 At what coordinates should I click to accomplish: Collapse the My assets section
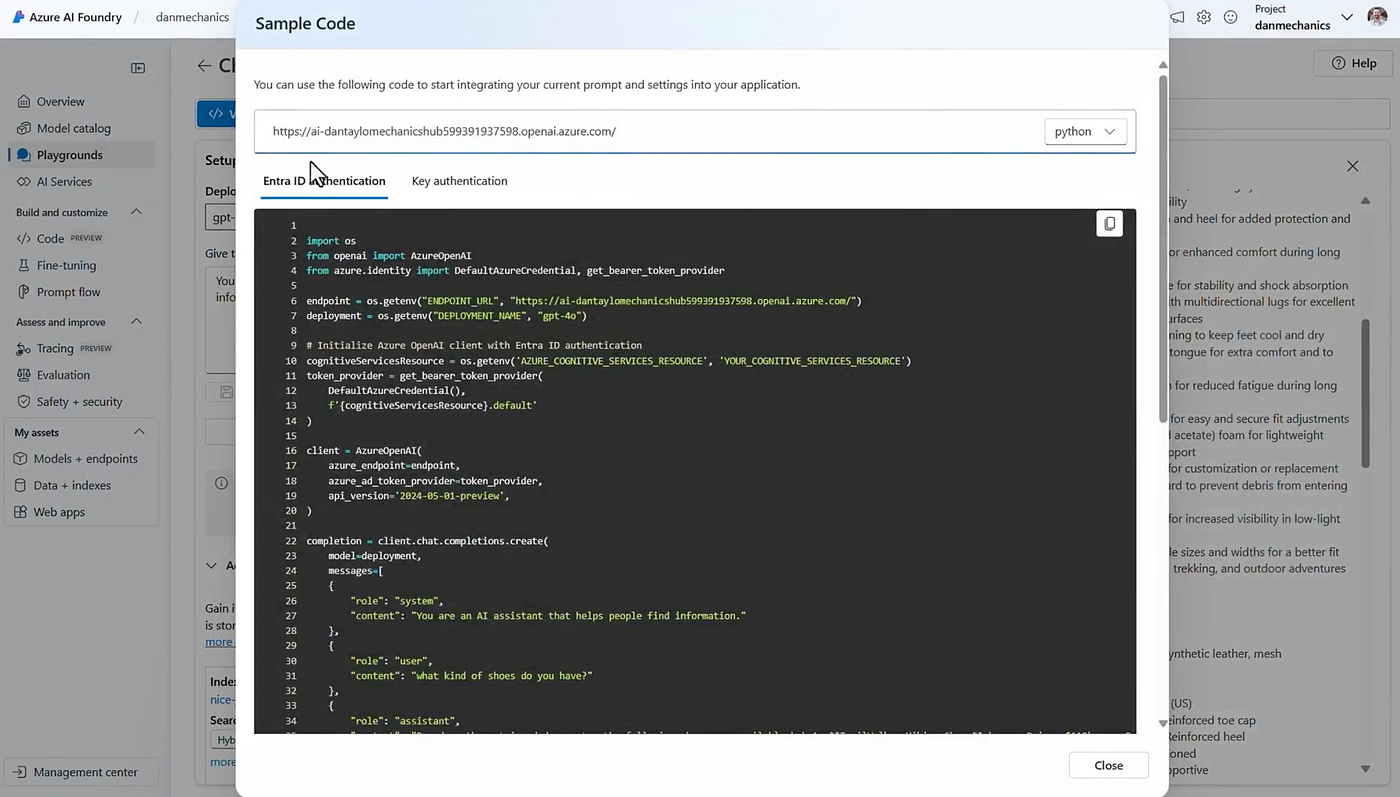coord(139,432)
